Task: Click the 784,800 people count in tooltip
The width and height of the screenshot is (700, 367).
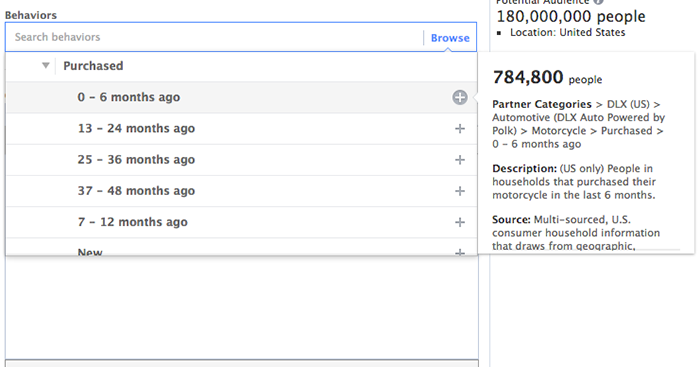Action: pos(547,78)
